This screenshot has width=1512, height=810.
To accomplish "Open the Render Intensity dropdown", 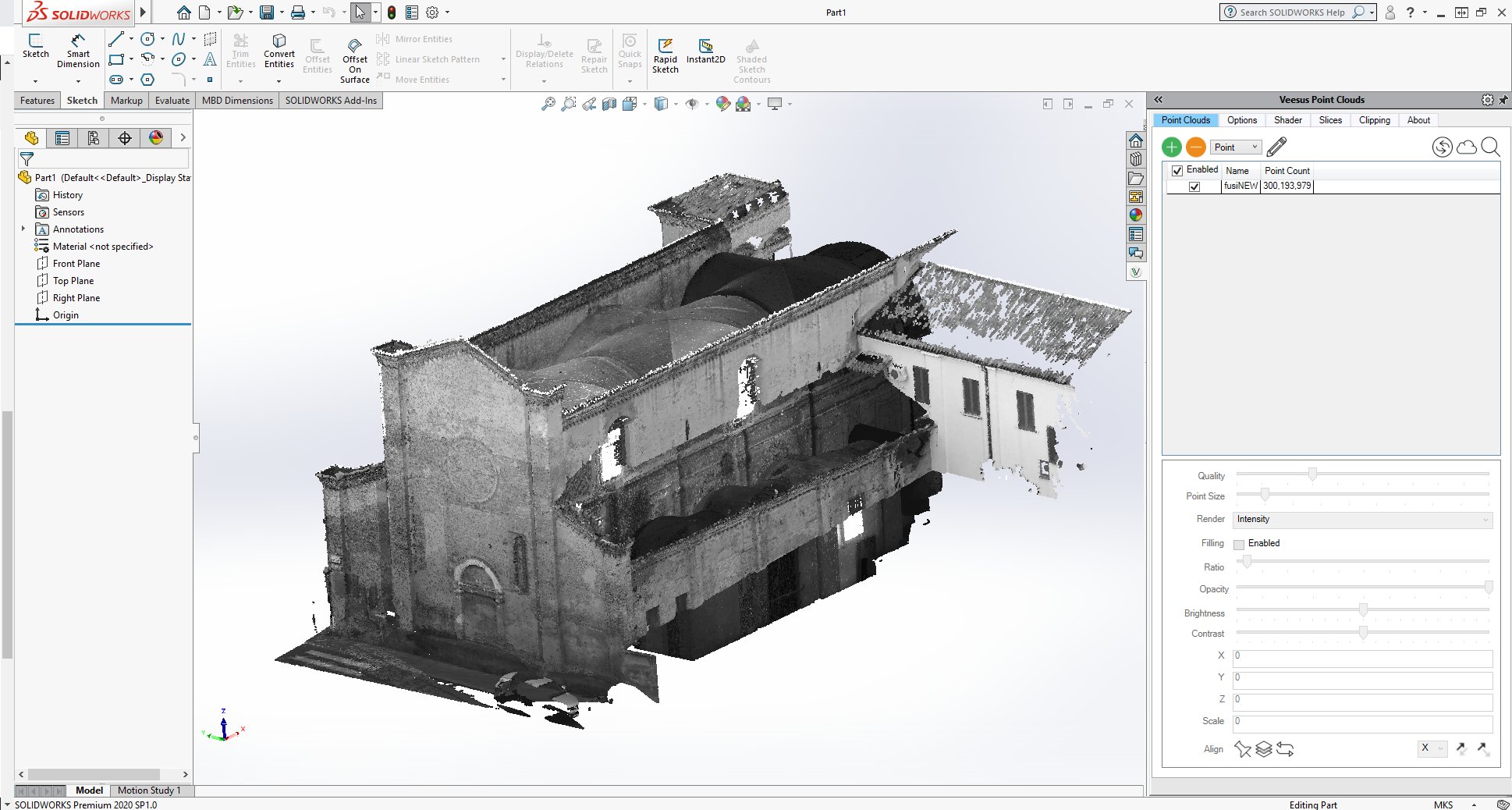I will pyautogui.click(x=1362, y=520).
